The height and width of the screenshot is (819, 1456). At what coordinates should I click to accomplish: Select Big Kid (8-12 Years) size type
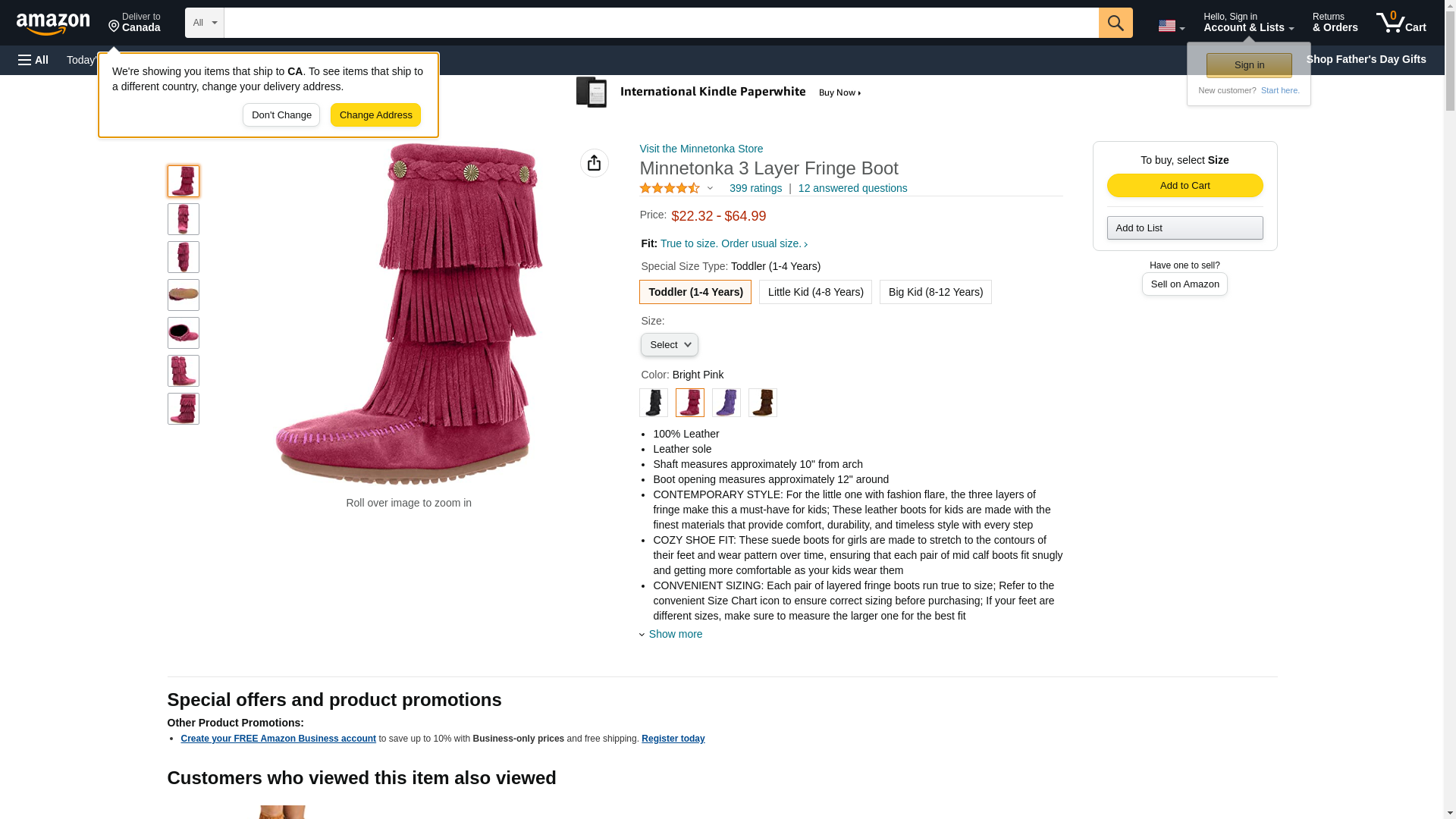[x=935, y=292]
